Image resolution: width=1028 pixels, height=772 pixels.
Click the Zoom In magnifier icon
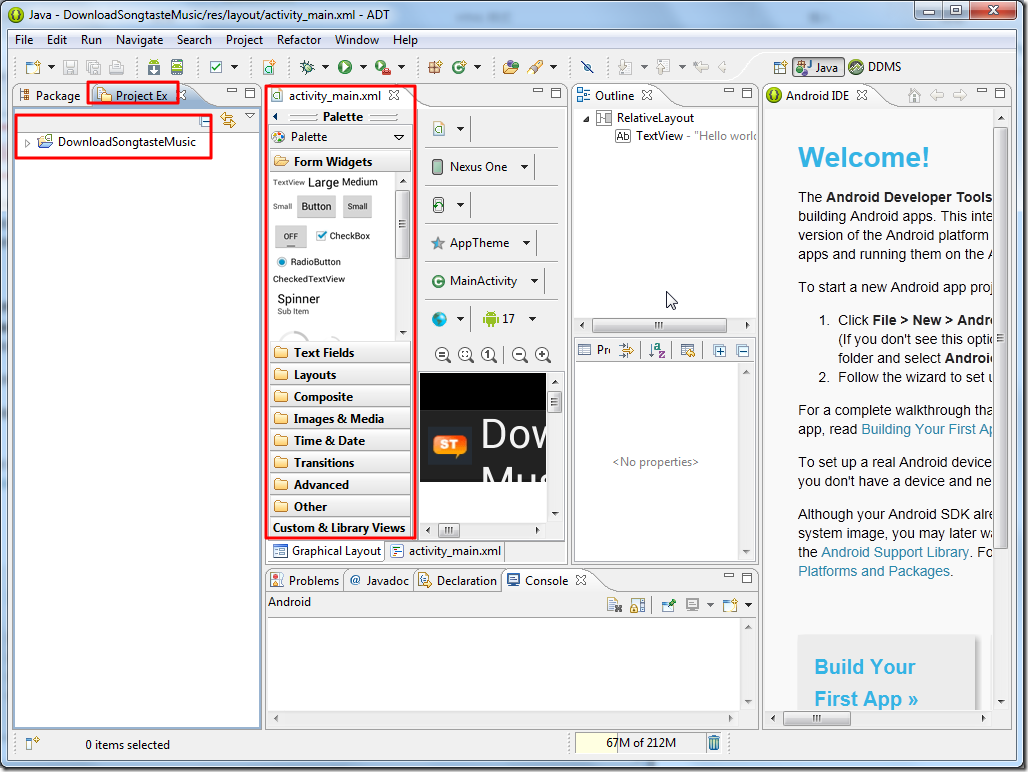click(x=543, y=355)
